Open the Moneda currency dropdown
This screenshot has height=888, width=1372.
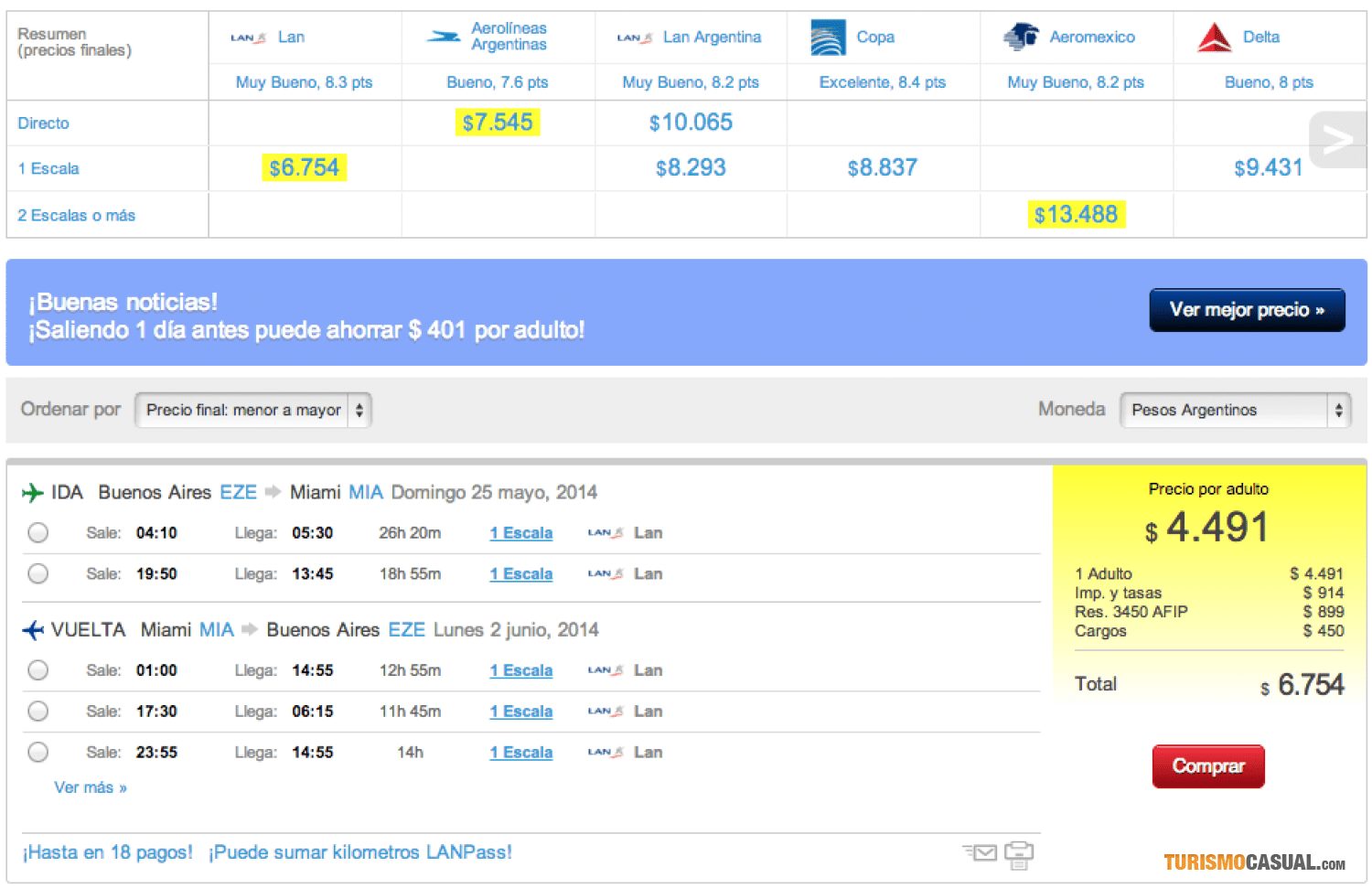1235,411
